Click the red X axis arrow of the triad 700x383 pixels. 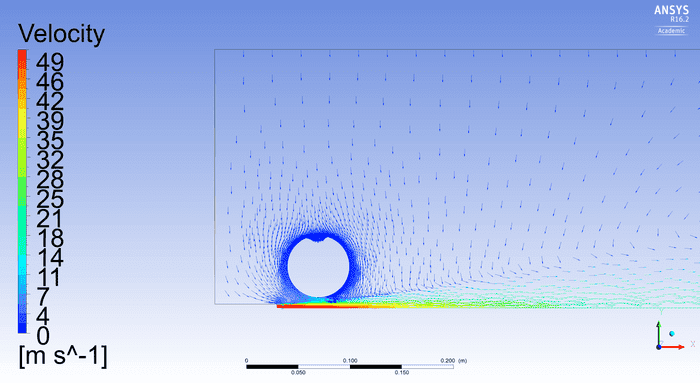click(x=673, y=347)
